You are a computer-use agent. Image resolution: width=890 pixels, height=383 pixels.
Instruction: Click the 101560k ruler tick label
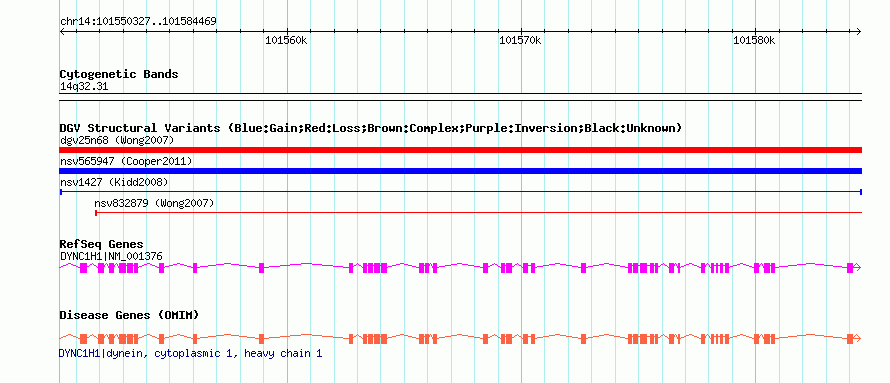point(287,41)
